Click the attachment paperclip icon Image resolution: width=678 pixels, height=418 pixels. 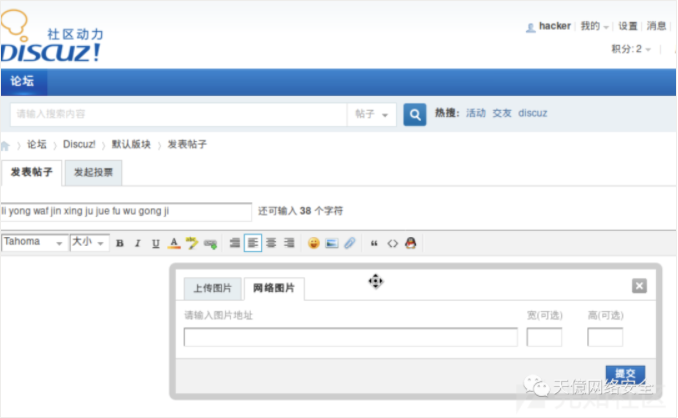349,243
